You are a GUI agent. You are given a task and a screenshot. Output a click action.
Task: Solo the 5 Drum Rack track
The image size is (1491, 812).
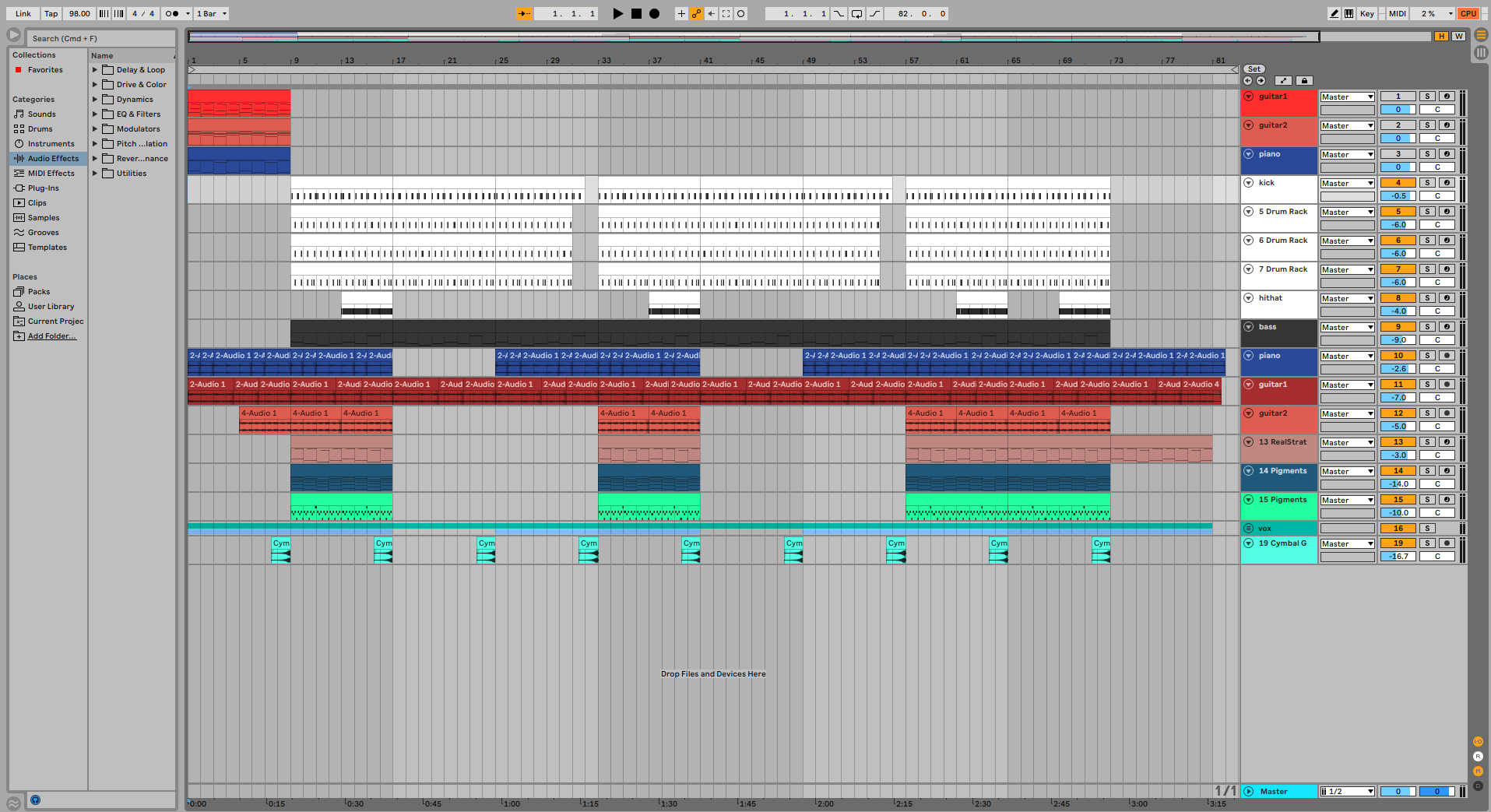(x=1427, y=211)
